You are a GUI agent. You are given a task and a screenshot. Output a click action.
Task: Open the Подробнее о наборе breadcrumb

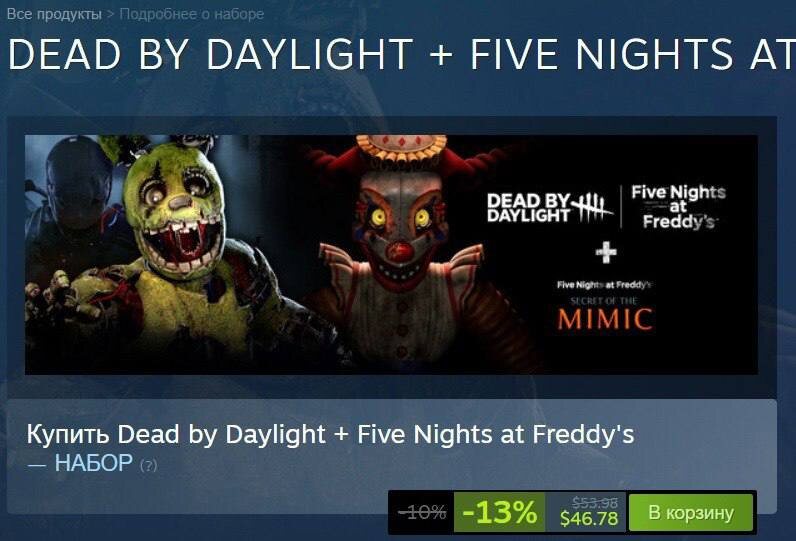tap(192, 14)
